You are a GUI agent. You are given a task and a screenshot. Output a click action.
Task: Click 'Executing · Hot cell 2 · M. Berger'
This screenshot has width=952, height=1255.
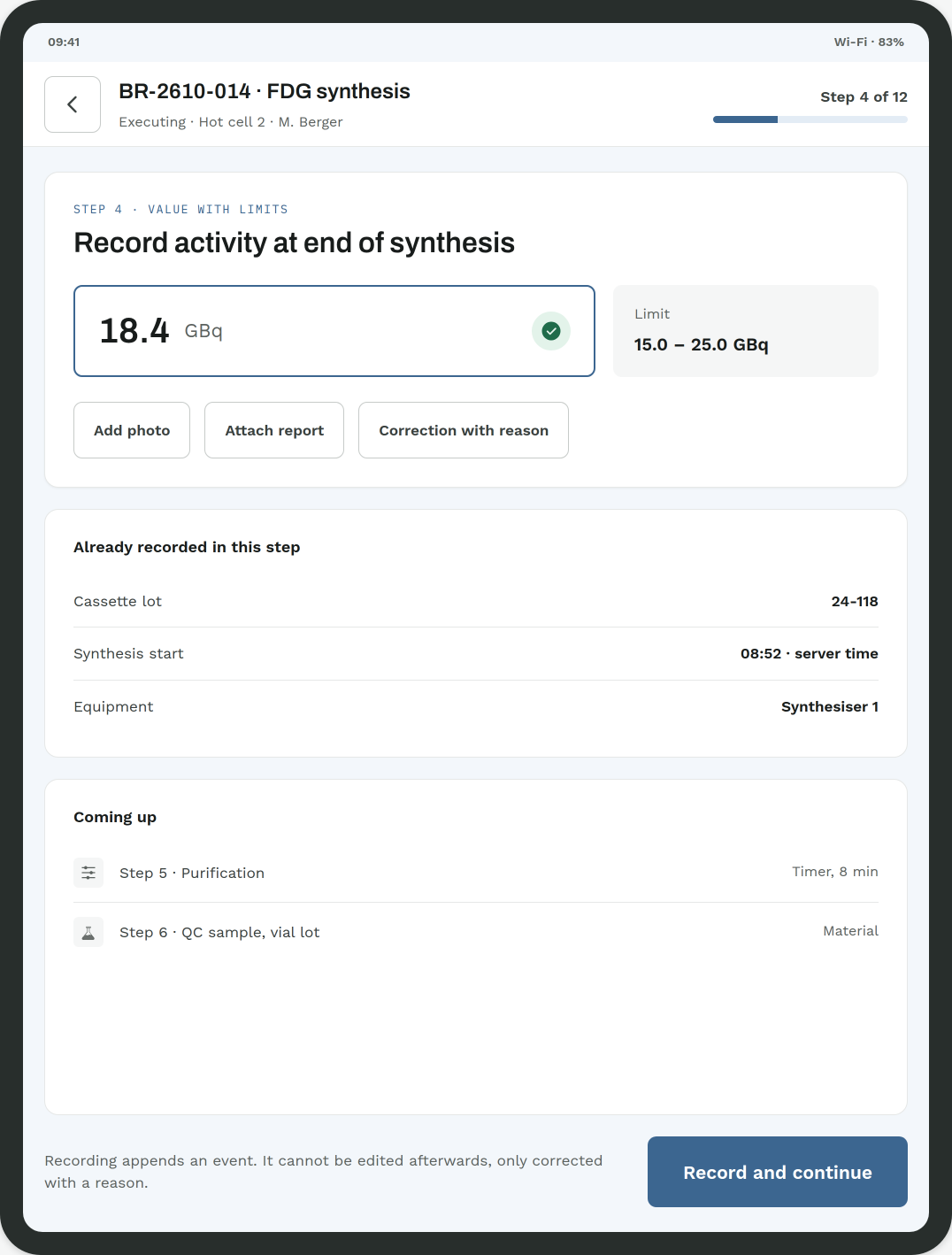click(231, 122)
